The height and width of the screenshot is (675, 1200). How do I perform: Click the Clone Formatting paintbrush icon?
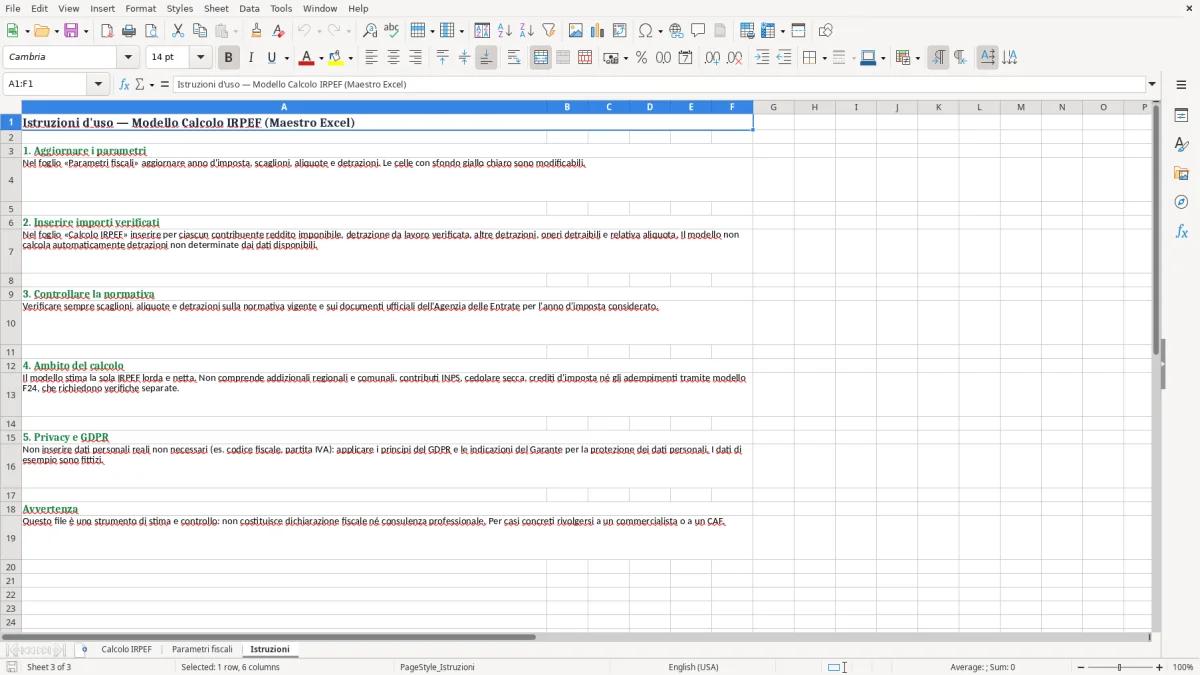click(x=257, y=31)
